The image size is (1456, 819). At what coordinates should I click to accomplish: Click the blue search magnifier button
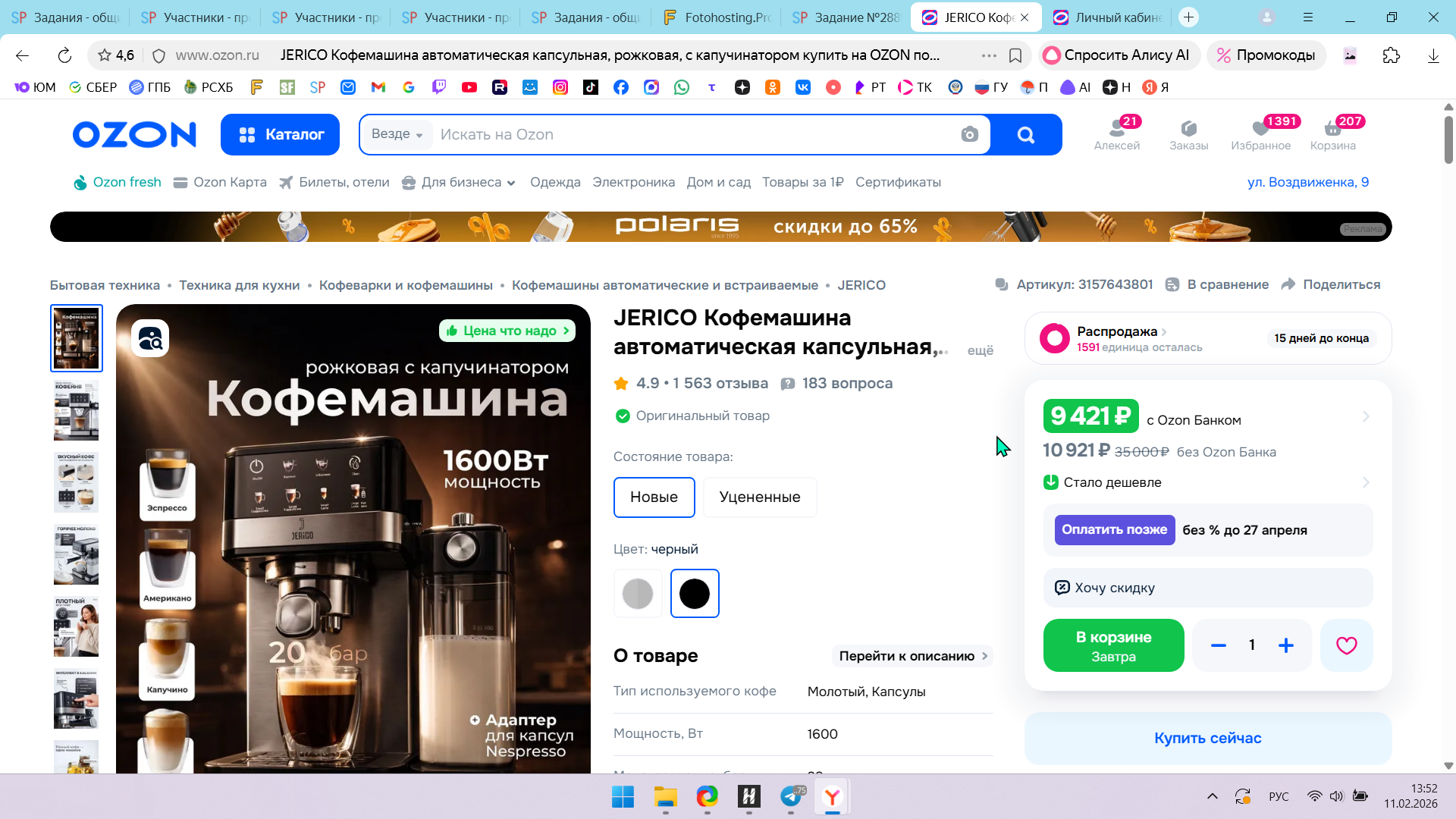coord(1025,135)
